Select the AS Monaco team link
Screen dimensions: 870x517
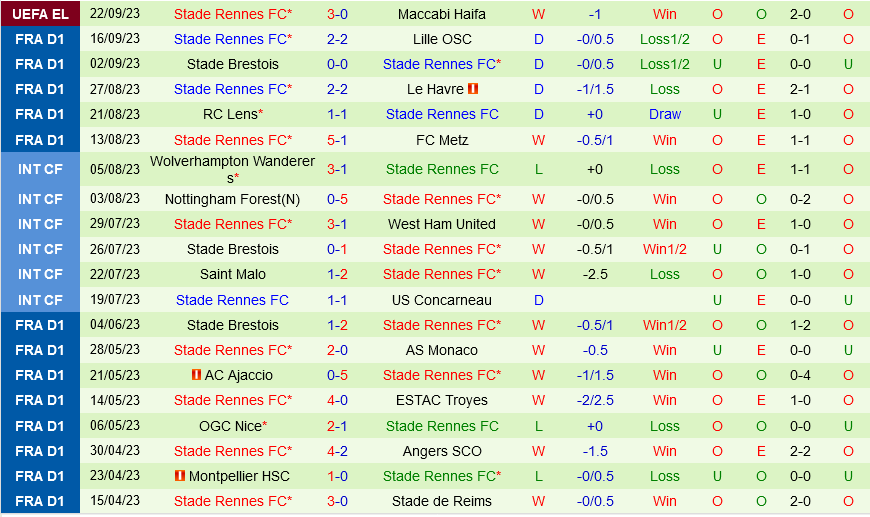pyautogui.click(x=441, y=350)
